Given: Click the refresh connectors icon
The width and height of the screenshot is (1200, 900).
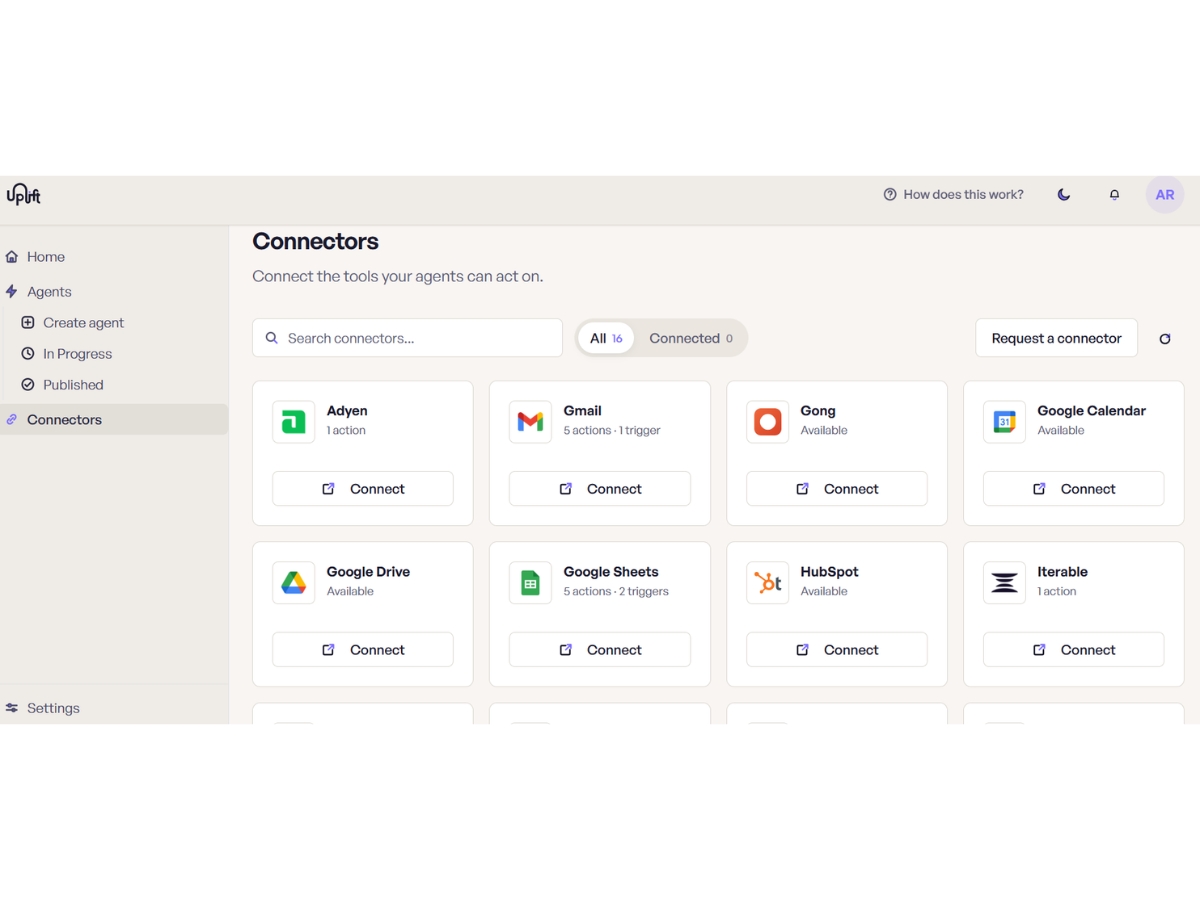Looking at the screenshot, I should pyautogui.click(x=1165, y=339).
